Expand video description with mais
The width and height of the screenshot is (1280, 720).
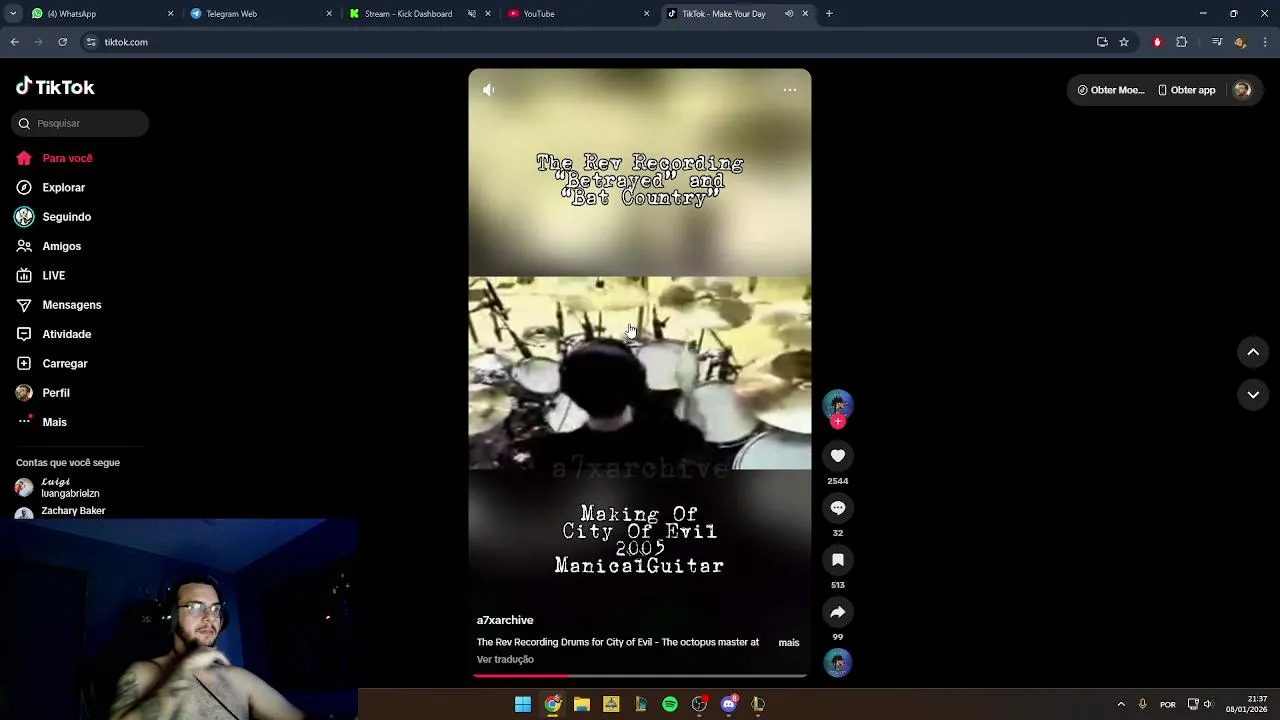coord(789,642)
